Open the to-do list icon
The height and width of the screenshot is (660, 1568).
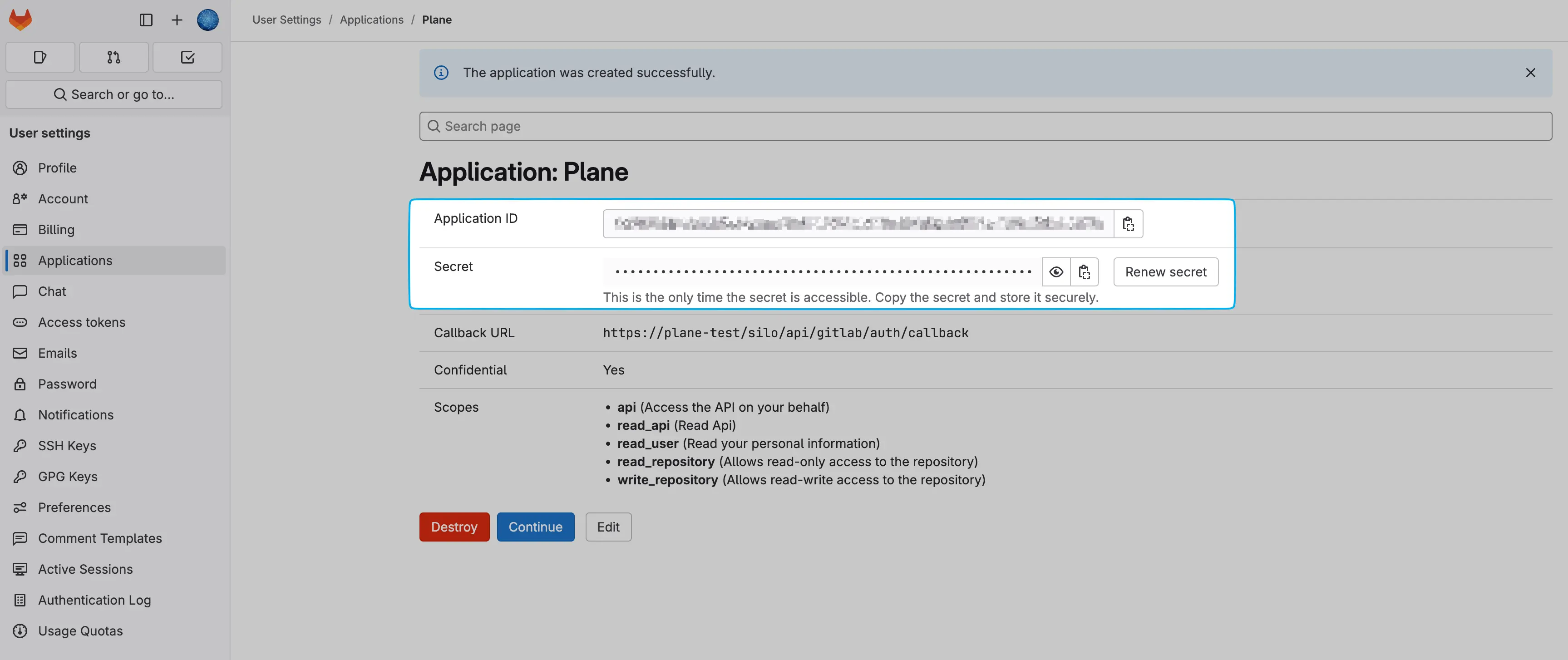(x=187, y=57)
